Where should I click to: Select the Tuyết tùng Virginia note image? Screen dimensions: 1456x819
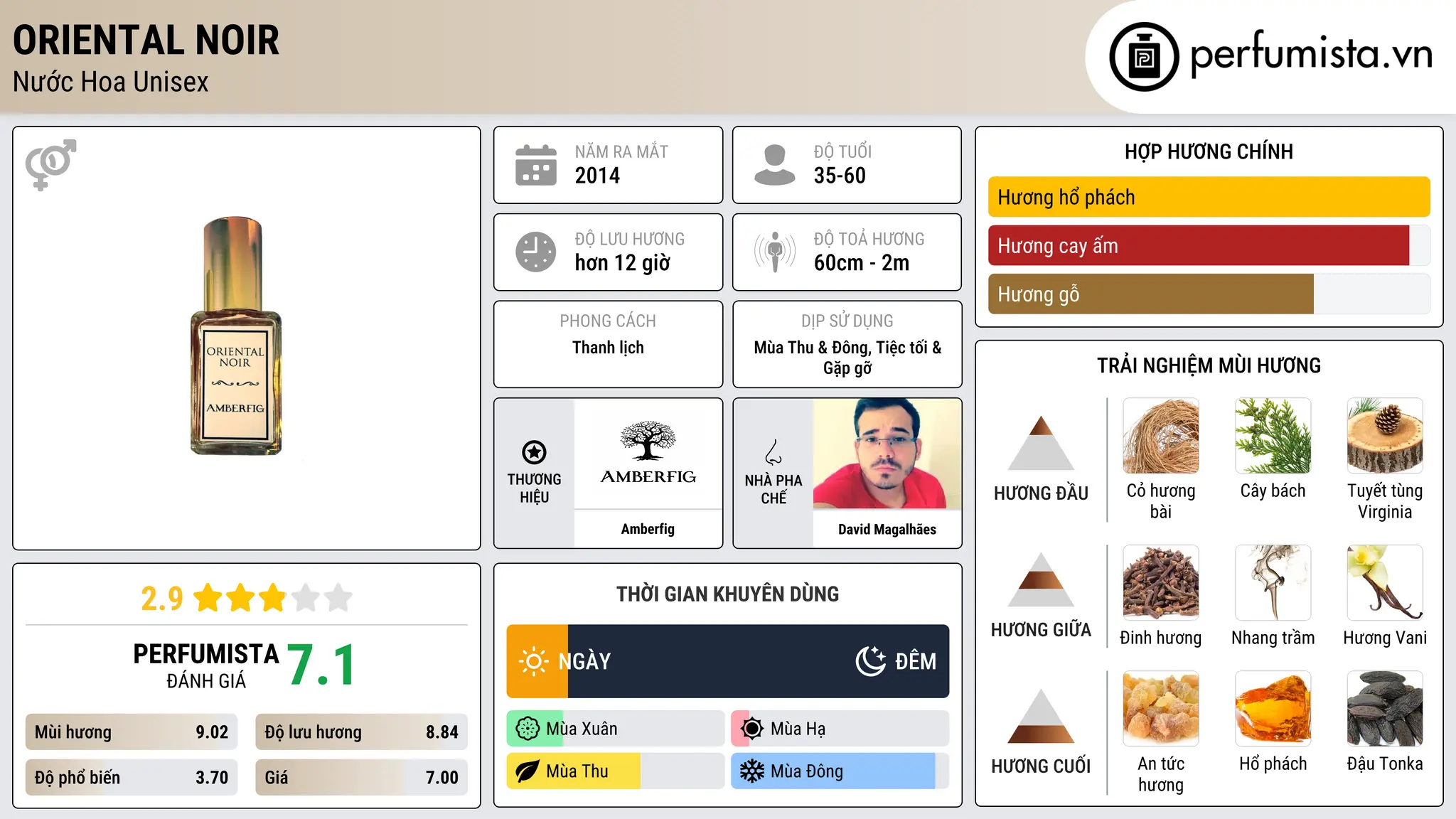coord(1385,436)
